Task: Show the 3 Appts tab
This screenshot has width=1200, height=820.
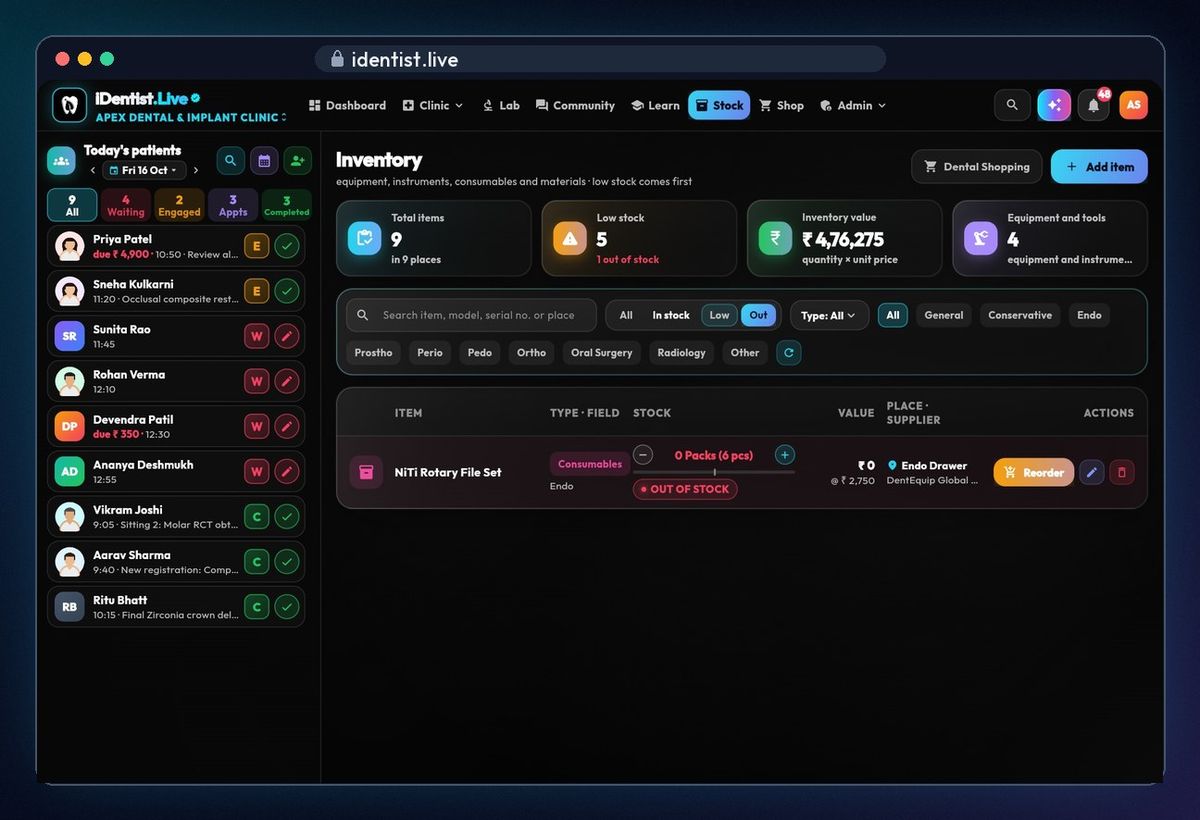Action: (233, 205)
